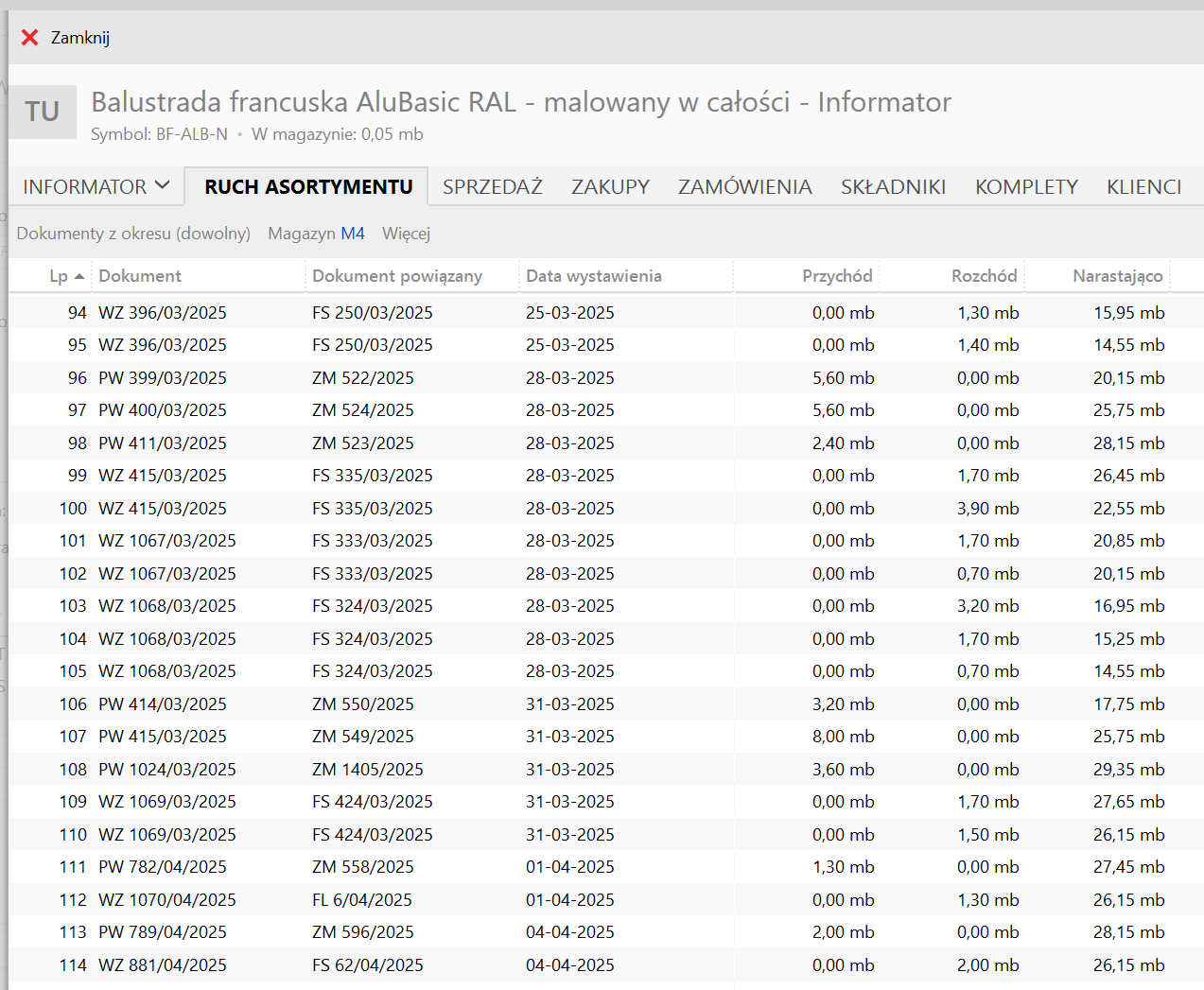Select the RUCH ASORTYMENTU tab
1204x990 pixels.
(308, 187)
